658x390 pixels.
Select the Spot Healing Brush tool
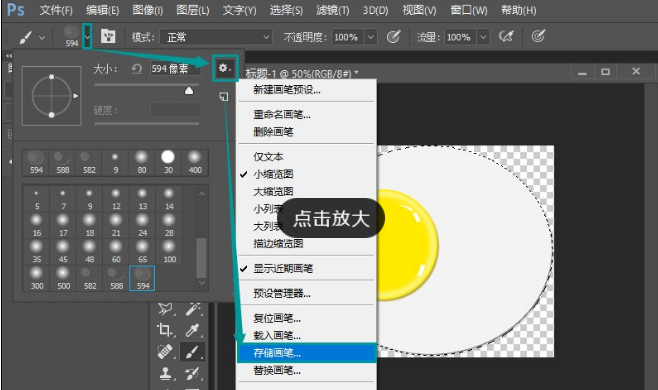click(164, 352)
